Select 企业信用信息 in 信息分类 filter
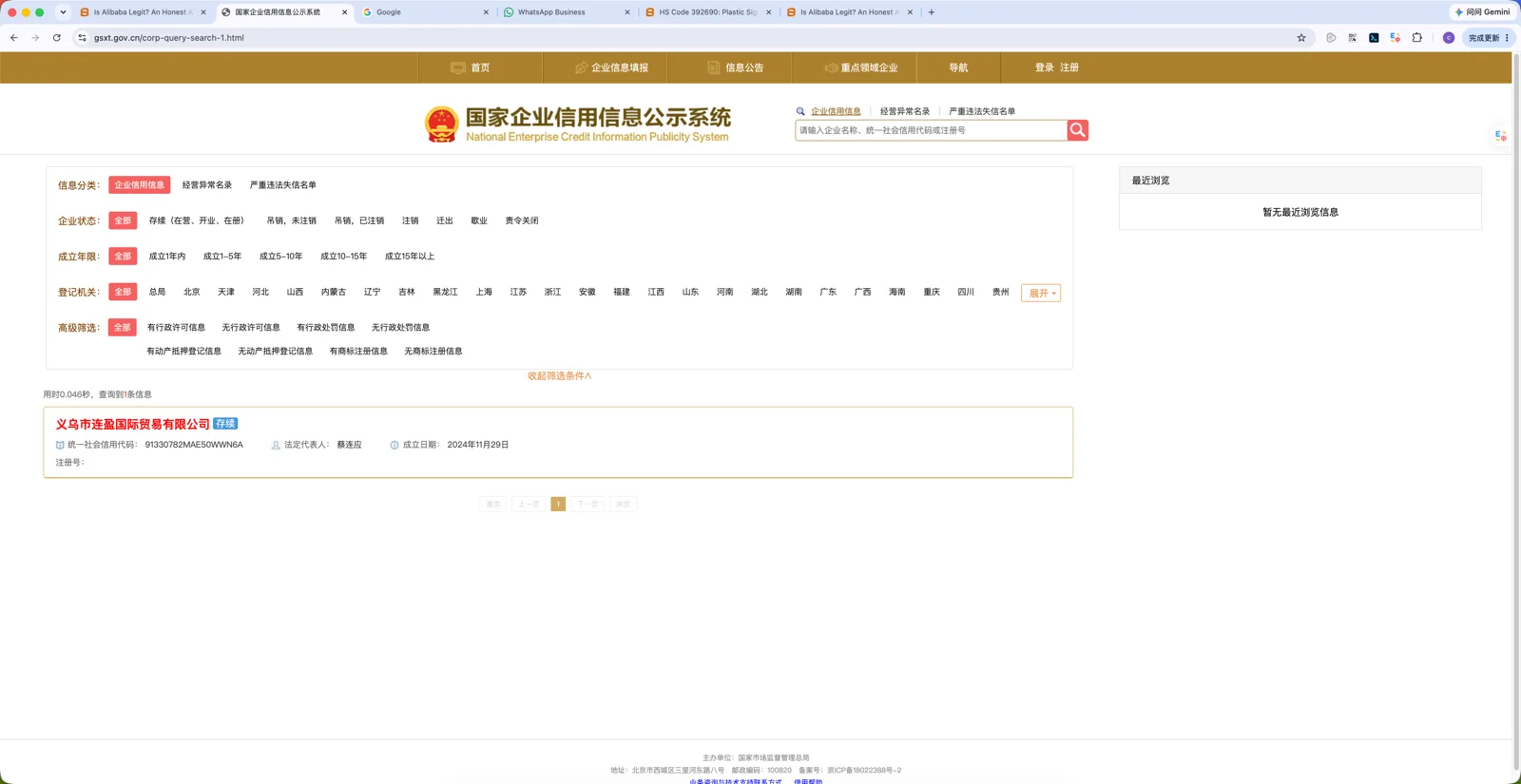Viewport: 1521px width, 784px height. (140, 185)
